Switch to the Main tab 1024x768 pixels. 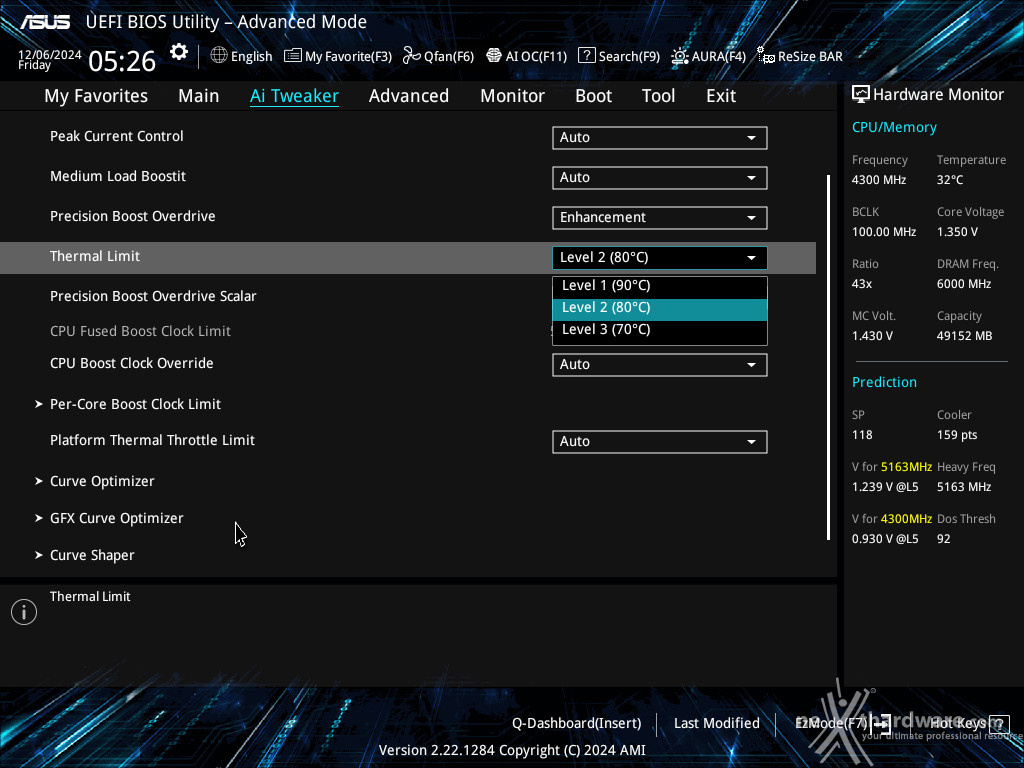click(x=199, y=96)
